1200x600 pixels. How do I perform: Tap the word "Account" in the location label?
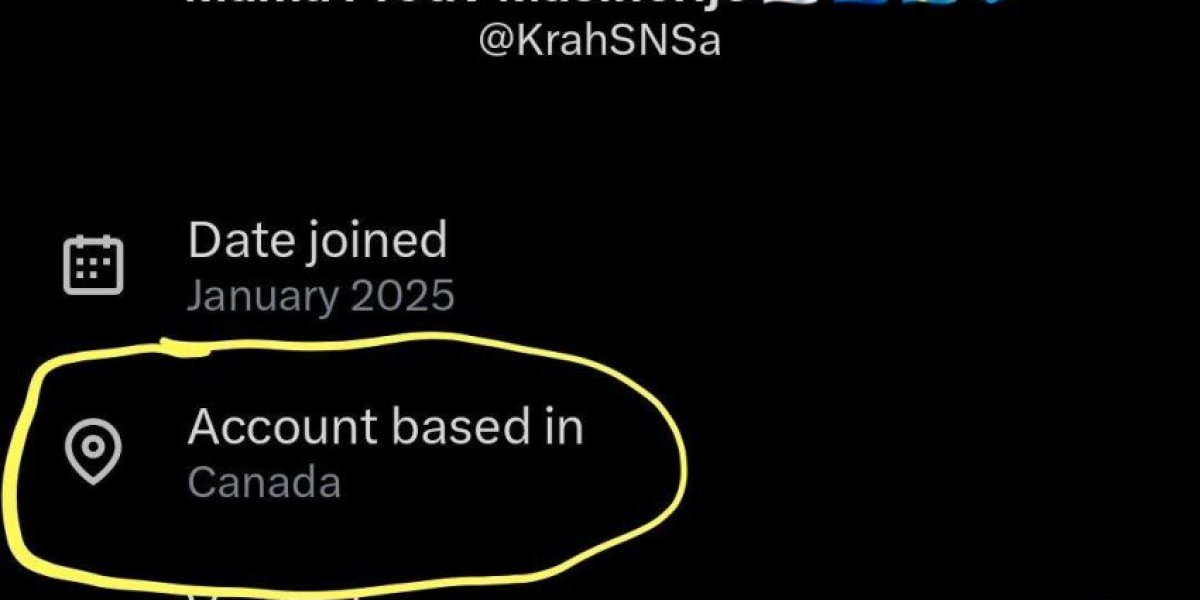coord(283,428)
